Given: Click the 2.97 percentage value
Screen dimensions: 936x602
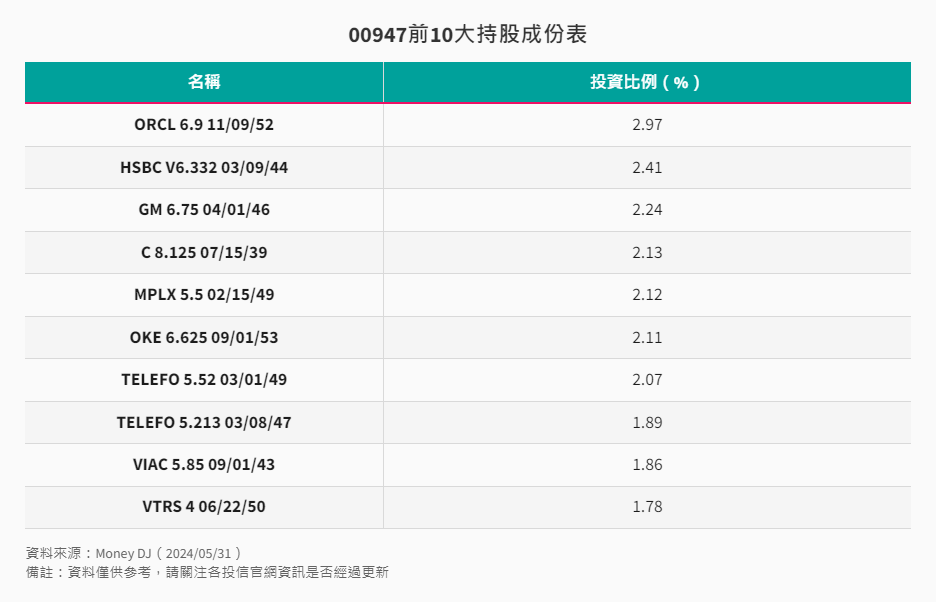Looking at the screenshot, I should [647, 125].
